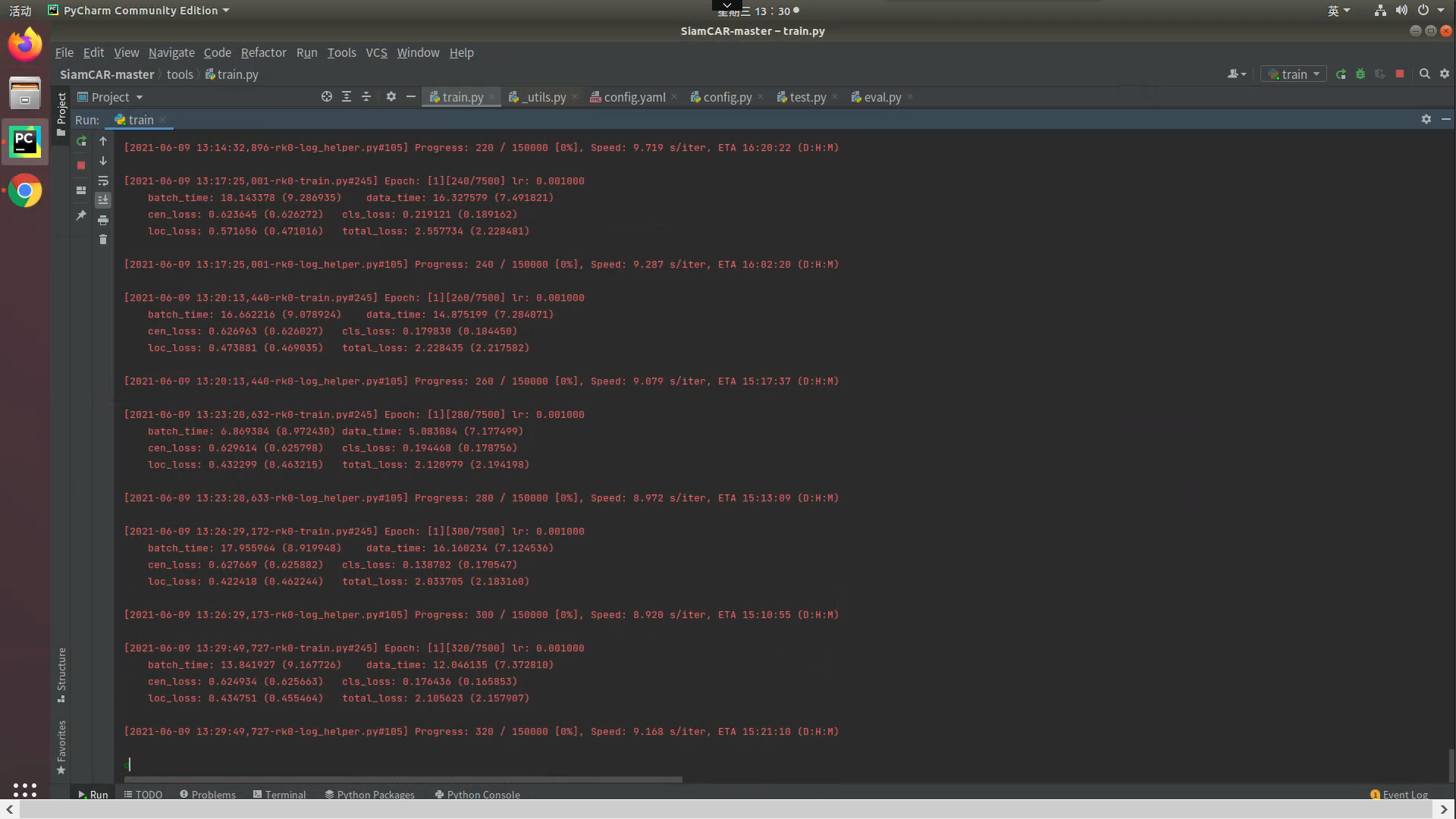Click the debug bug icon in the top toolbar

(x=1360, y=74)
